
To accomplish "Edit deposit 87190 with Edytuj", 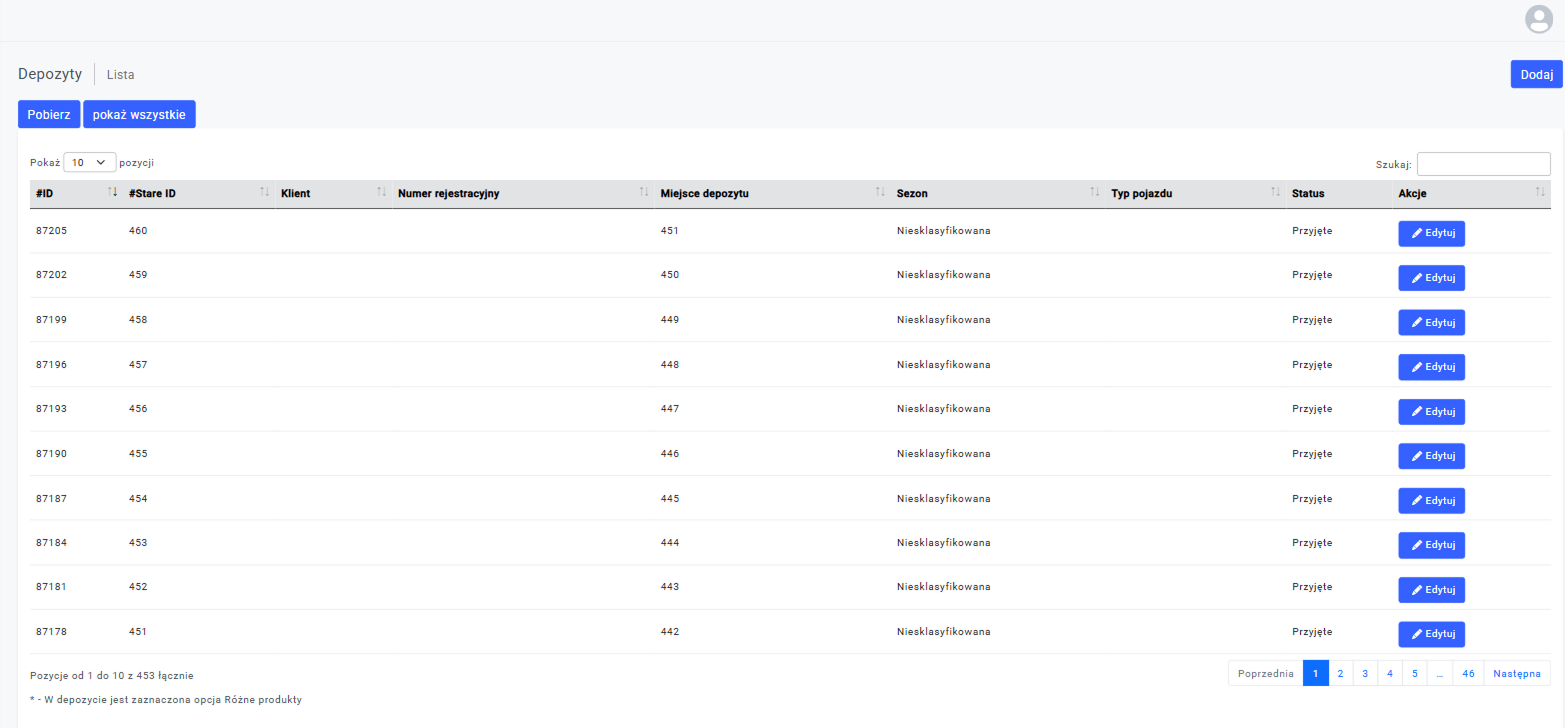I will [1431, 456].
